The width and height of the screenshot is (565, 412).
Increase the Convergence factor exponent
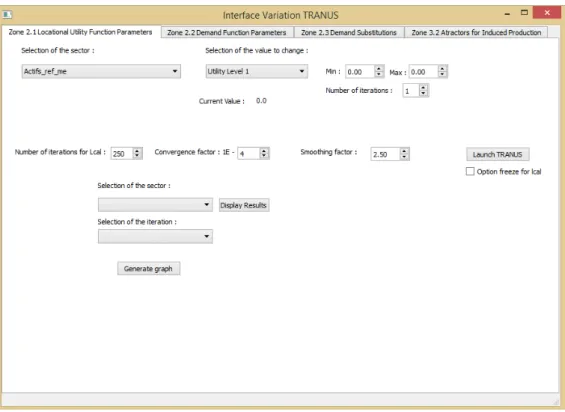[x=264, y=151]
